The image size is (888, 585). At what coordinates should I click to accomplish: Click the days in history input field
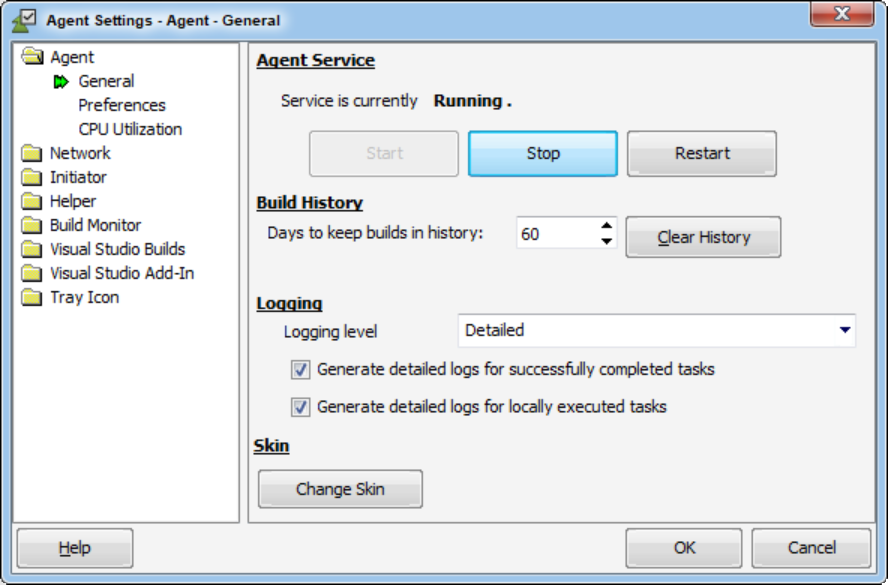556,234
